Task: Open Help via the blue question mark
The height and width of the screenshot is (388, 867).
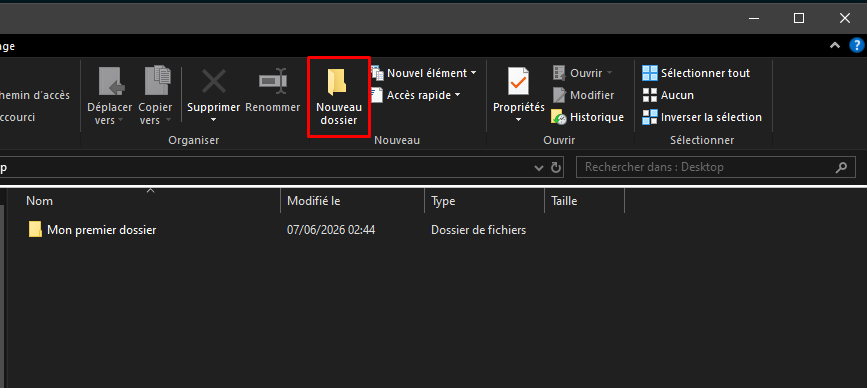Action: 855,46
